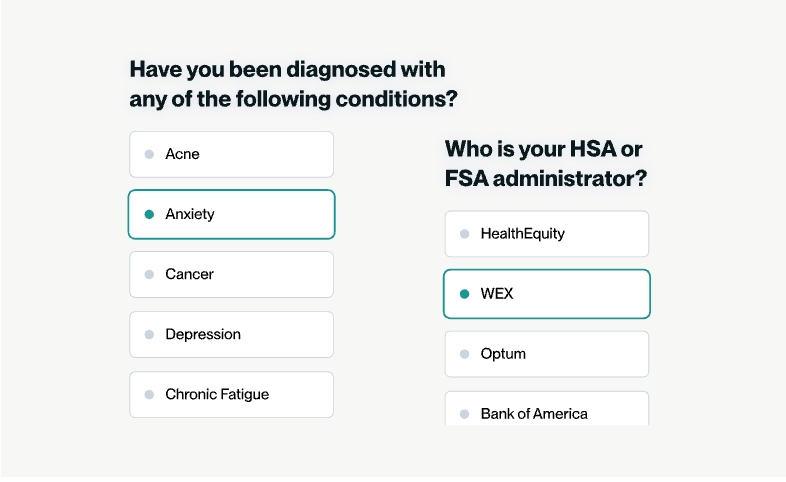Choose the Depression radio dot
Screen dimensions: 786x482
coord(149,334)
